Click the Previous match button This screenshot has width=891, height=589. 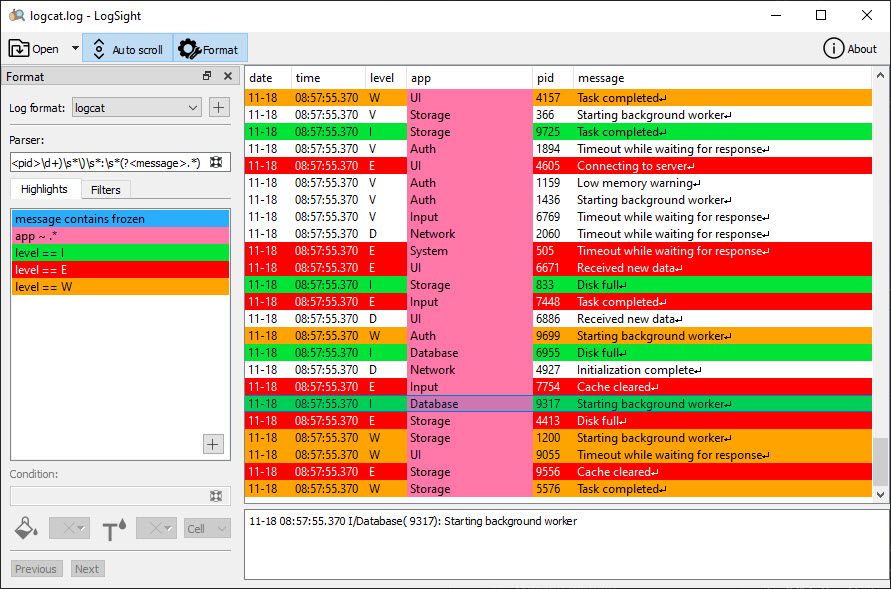(36, 568)
